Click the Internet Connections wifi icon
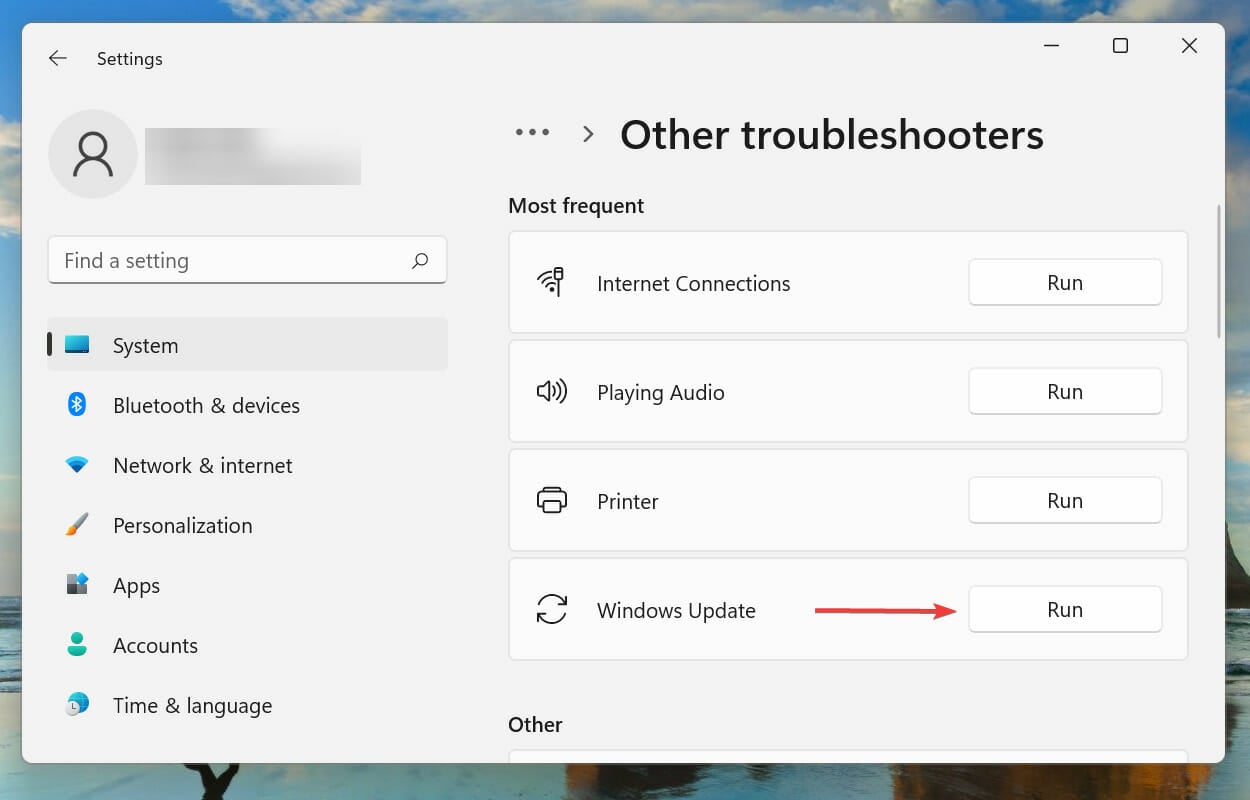This screenshot has width=1250, height=800. click(551, 283)
